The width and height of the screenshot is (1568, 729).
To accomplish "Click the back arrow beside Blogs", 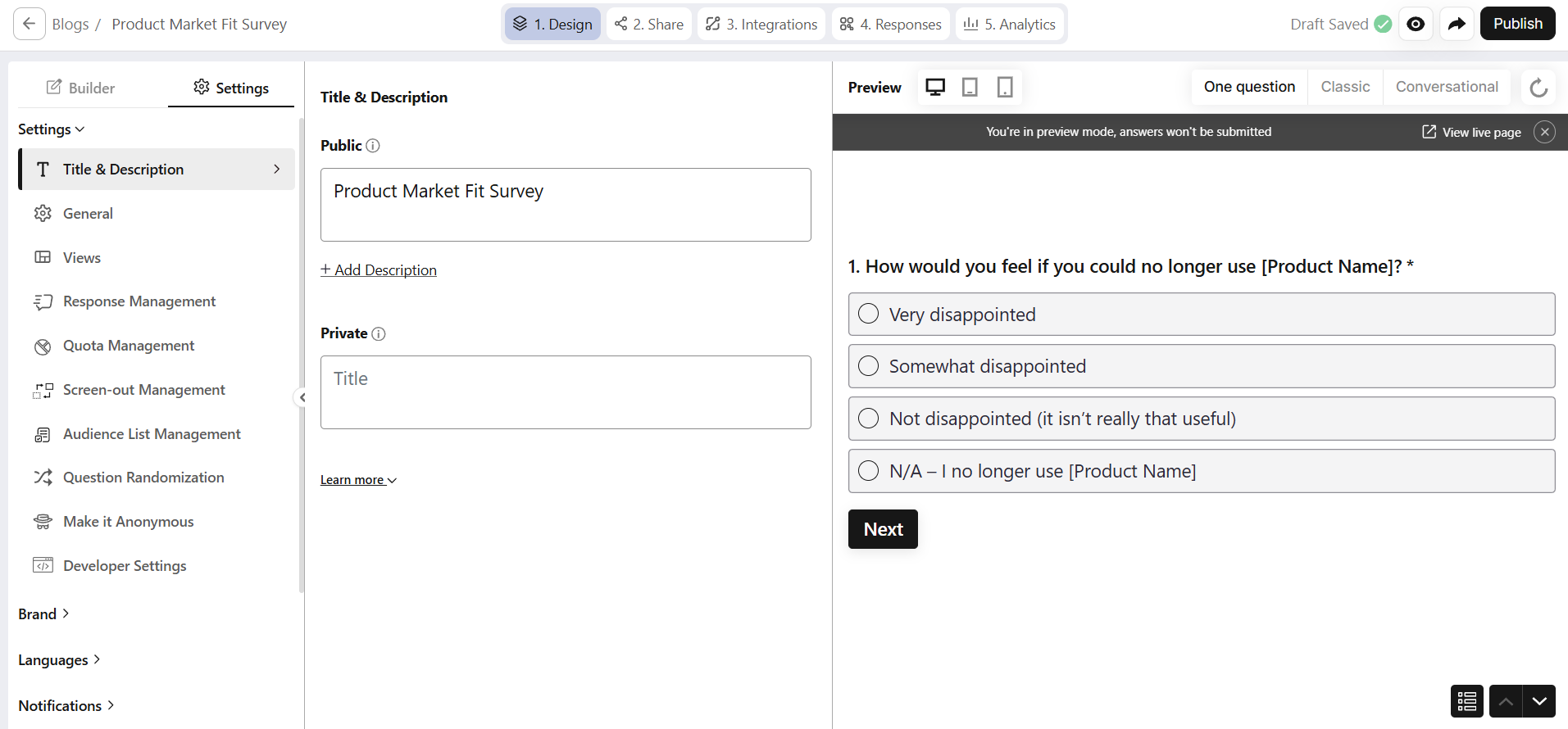I will click(x=30, y=24).
